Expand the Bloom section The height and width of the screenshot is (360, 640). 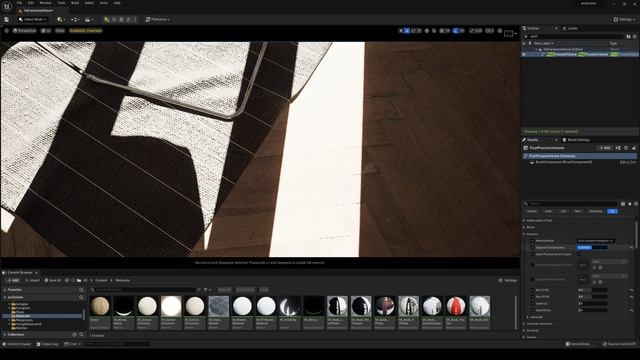[x=524, y=227]
